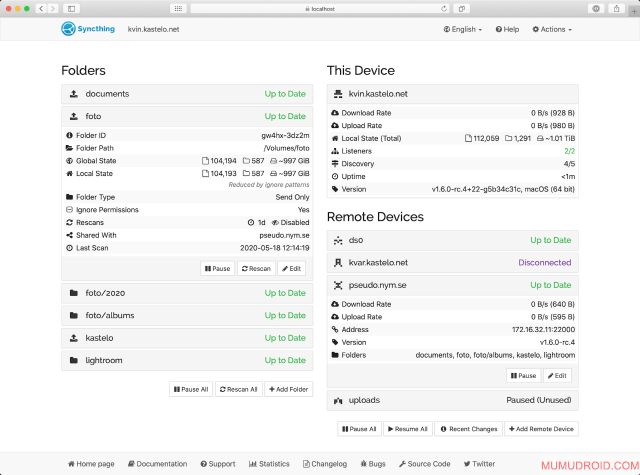Screen dimensions: 640x475
Task: Pause the foto folder
Action: (x=218, y=269)
